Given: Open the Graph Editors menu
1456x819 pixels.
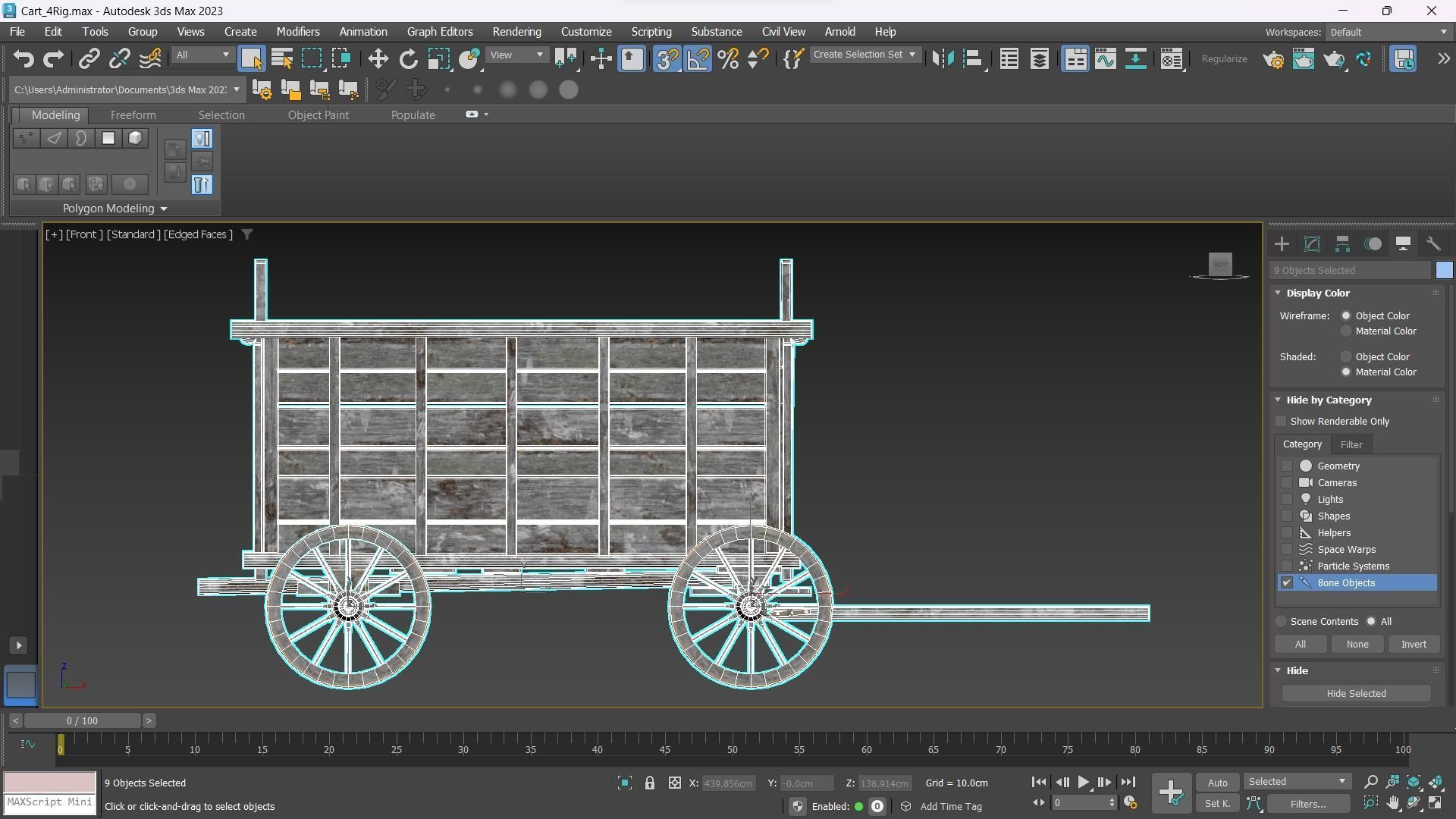Looking at the screenshot, I should tap(439, 32).
